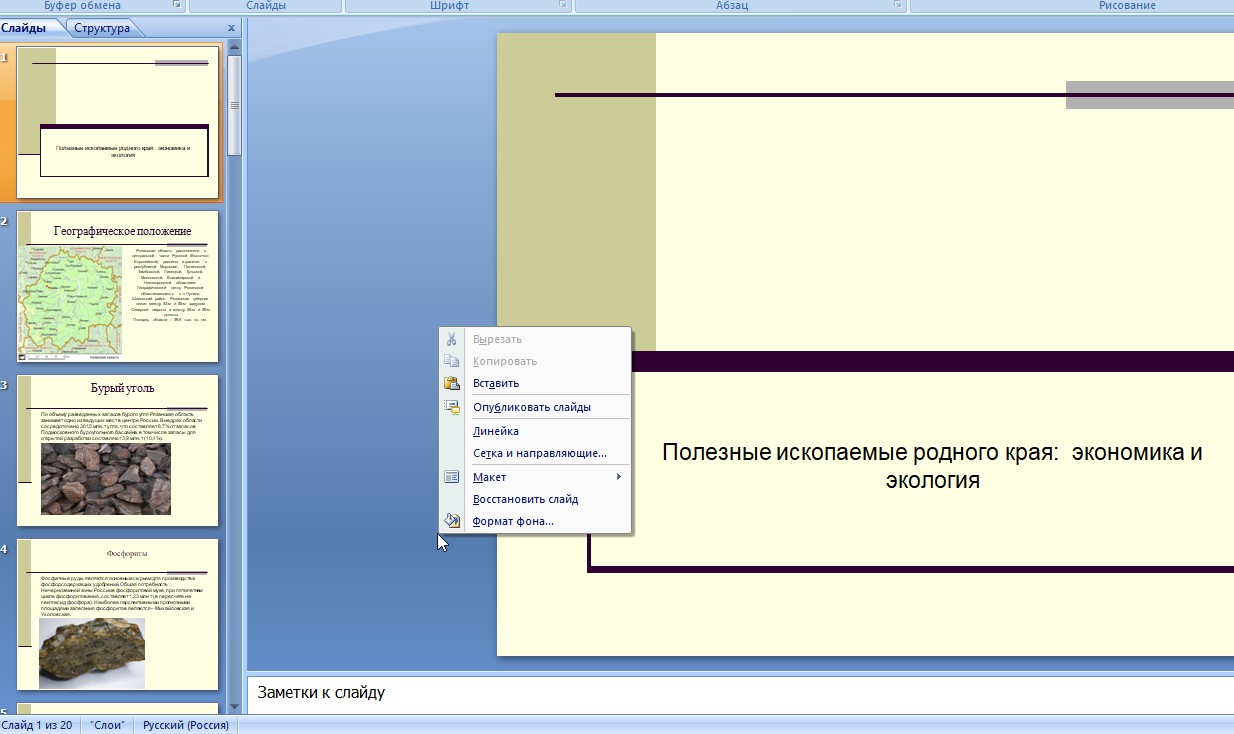Click the down arrow of the slide panel scrollbar
Screen dimensions: 1234x734
(232, 706)
